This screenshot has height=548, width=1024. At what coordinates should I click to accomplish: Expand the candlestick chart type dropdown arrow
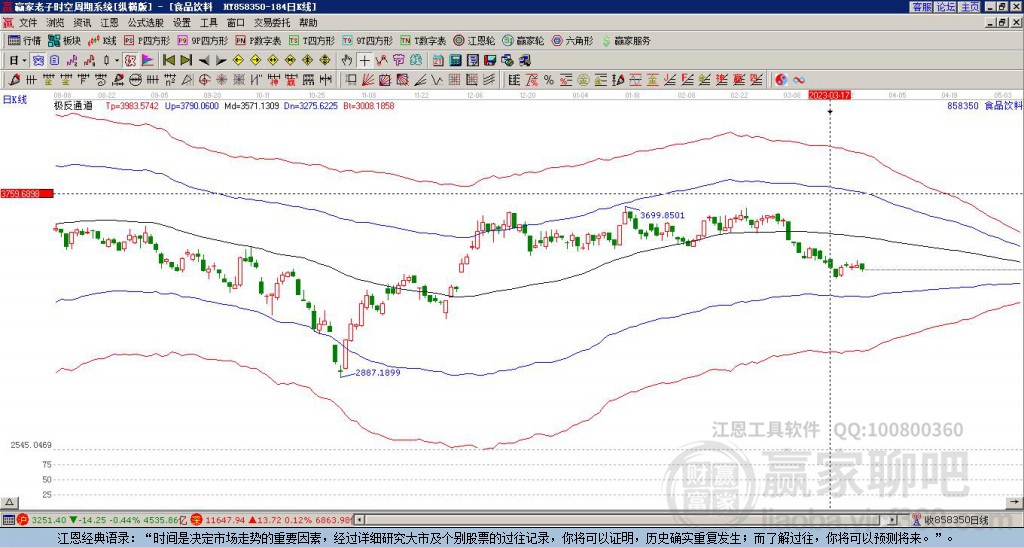117,61
